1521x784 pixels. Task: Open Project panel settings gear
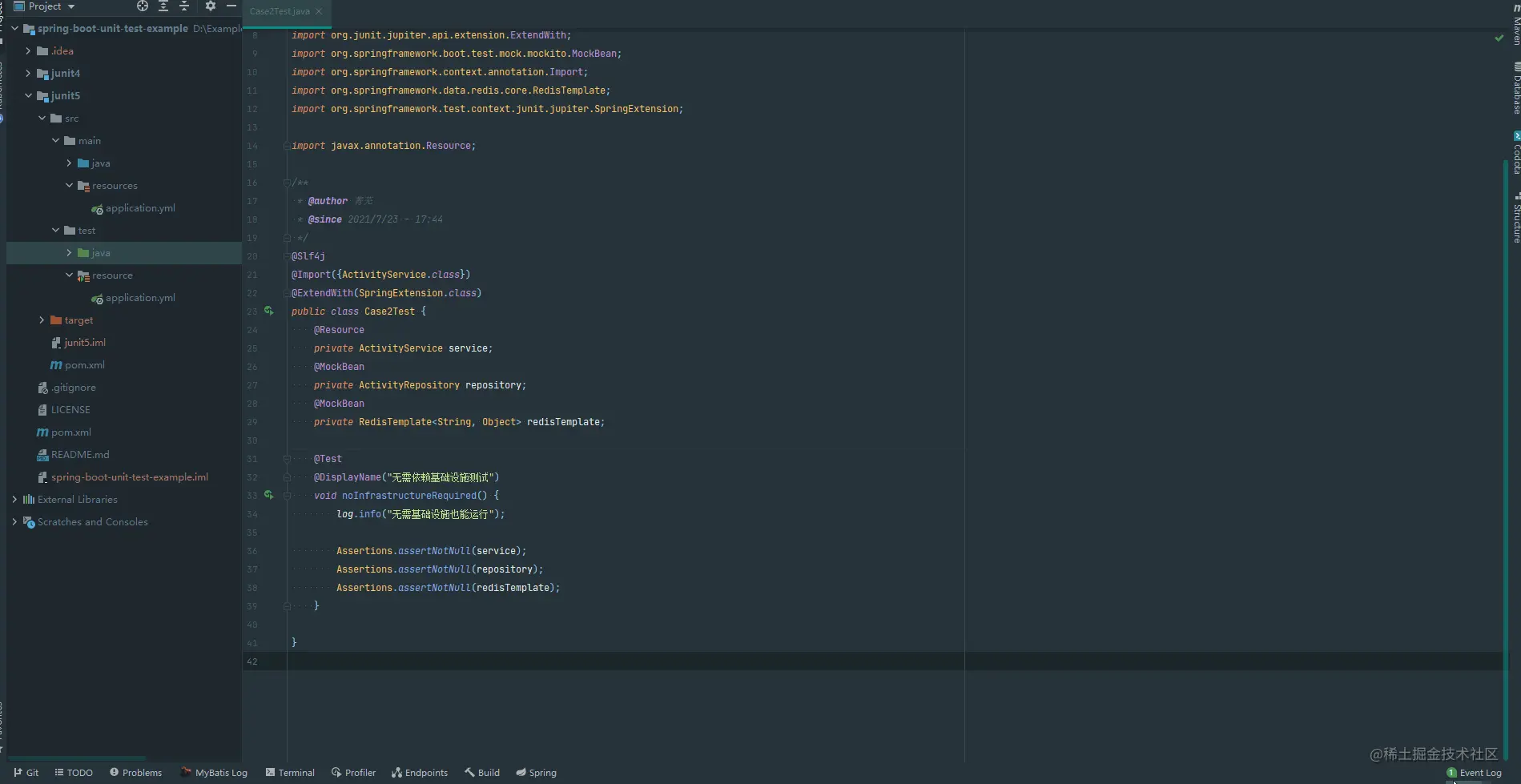211,6
